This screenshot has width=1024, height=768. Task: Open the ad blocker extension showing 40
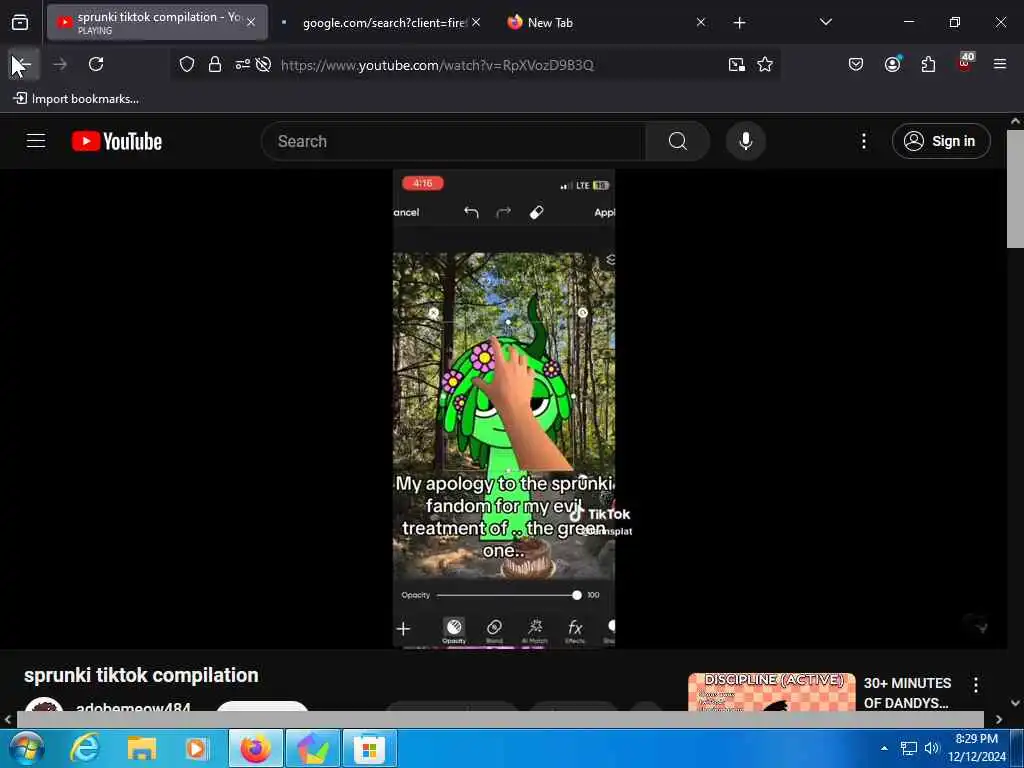pyautogui.click(x=965, y=63)
